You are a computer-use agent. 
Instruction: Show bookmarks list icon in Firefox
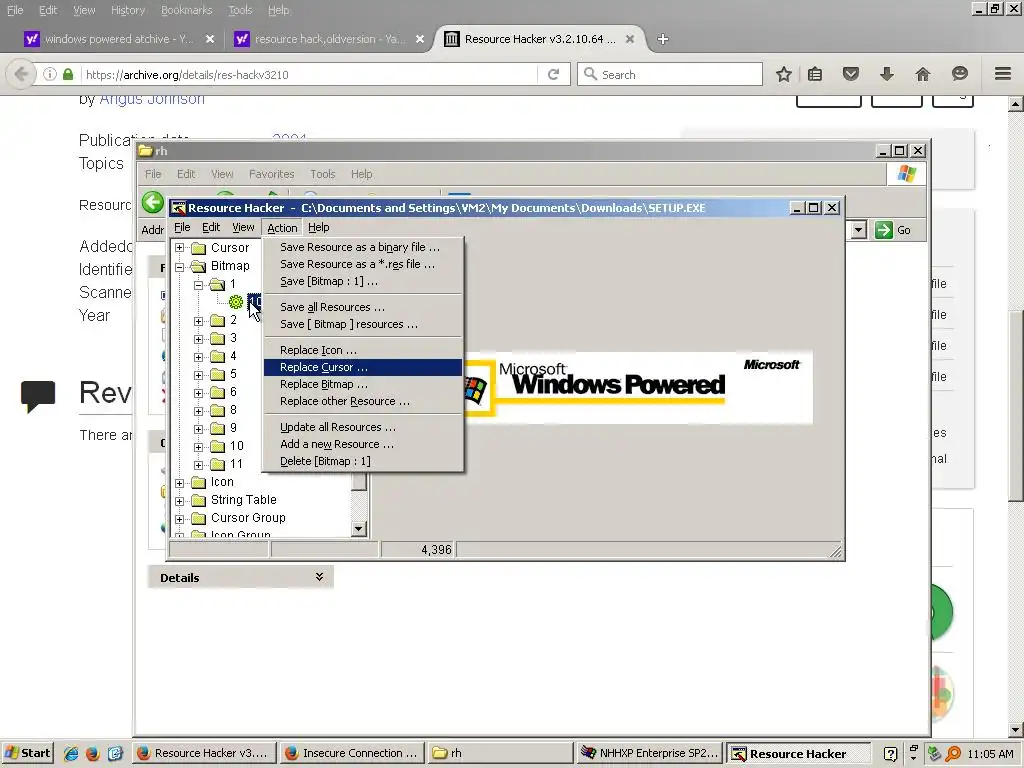tap(815, 74)
